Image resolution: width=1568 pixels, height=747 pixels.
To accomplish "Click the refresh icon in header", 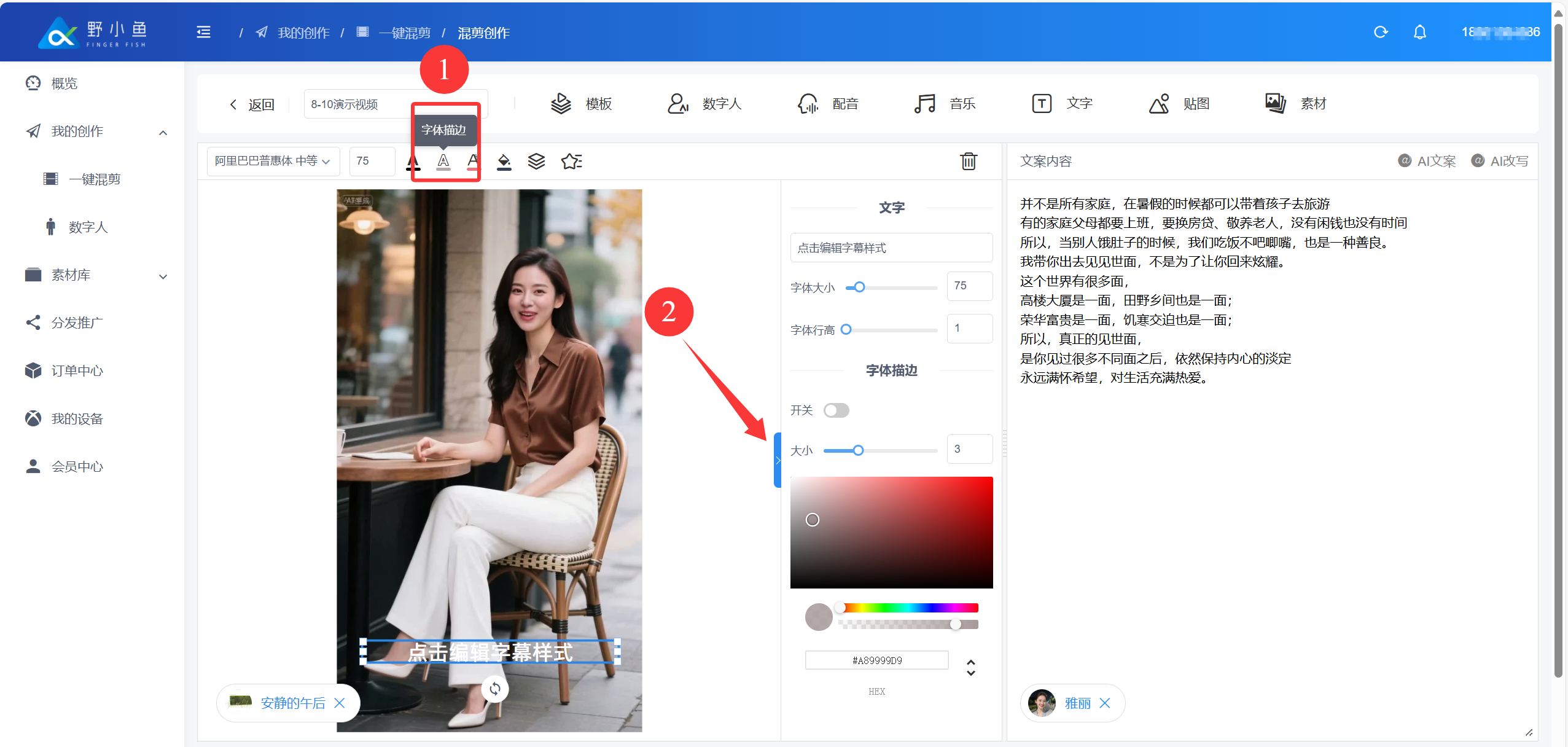I will click(x=1381, y=32).
